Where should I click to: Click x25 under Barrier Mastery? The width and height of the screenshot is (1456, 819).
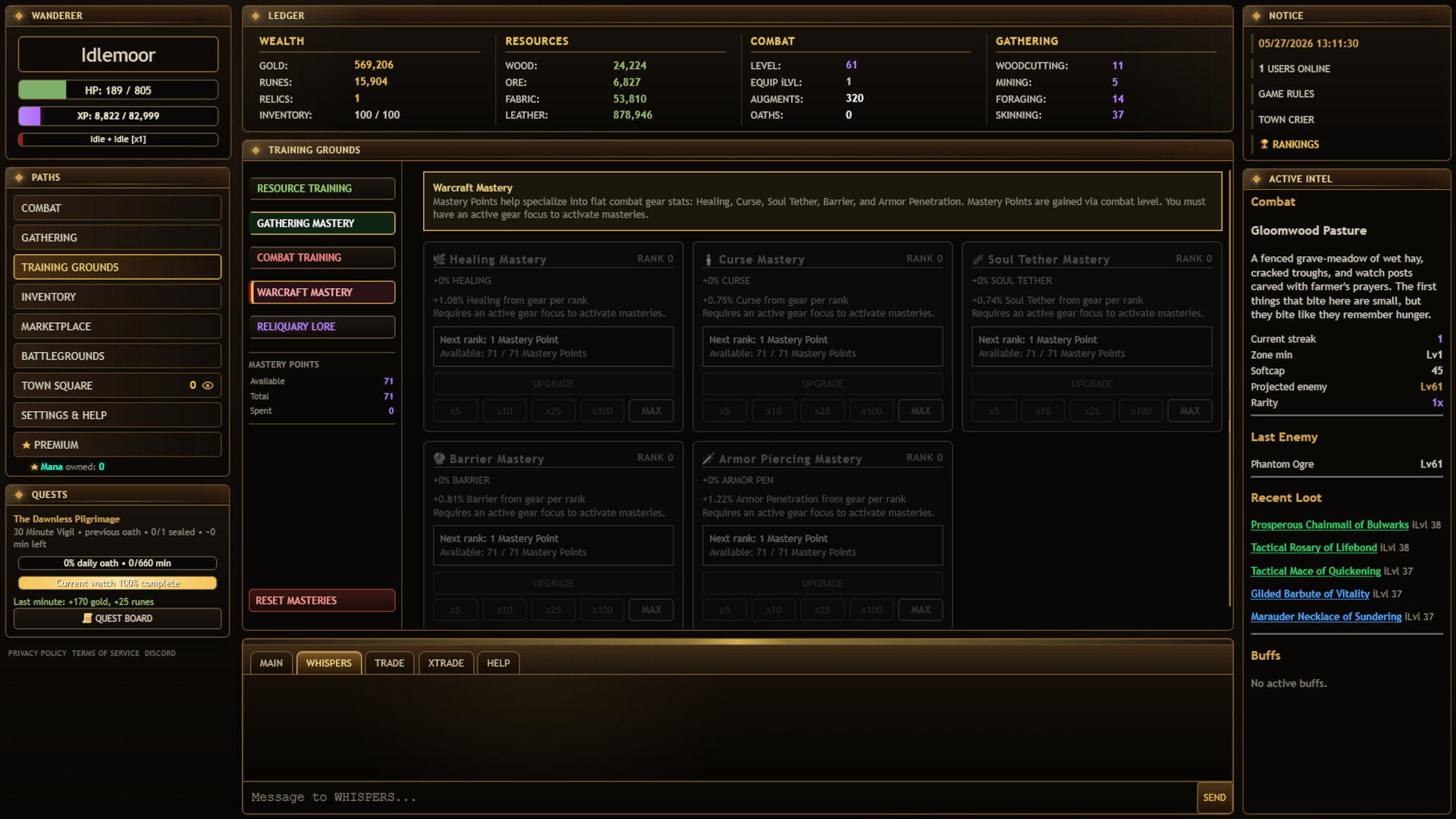tap(554, 610)
